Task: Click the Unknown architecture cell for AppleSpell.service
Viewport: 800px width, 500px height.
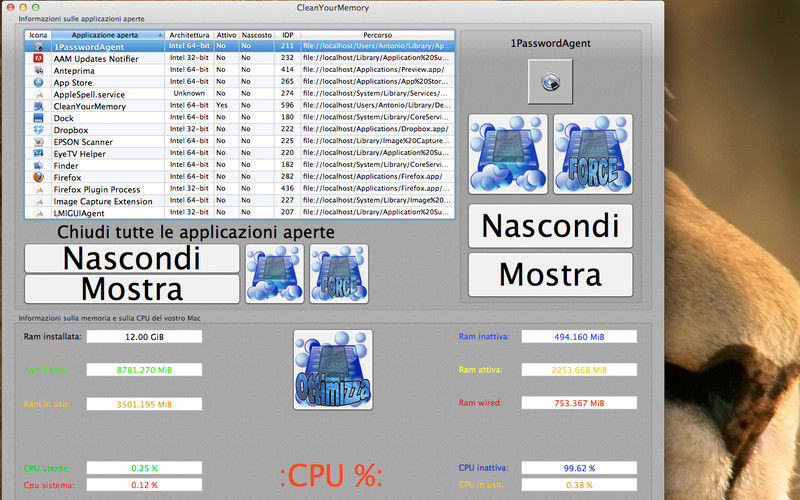Action: (x=189, y=93)
